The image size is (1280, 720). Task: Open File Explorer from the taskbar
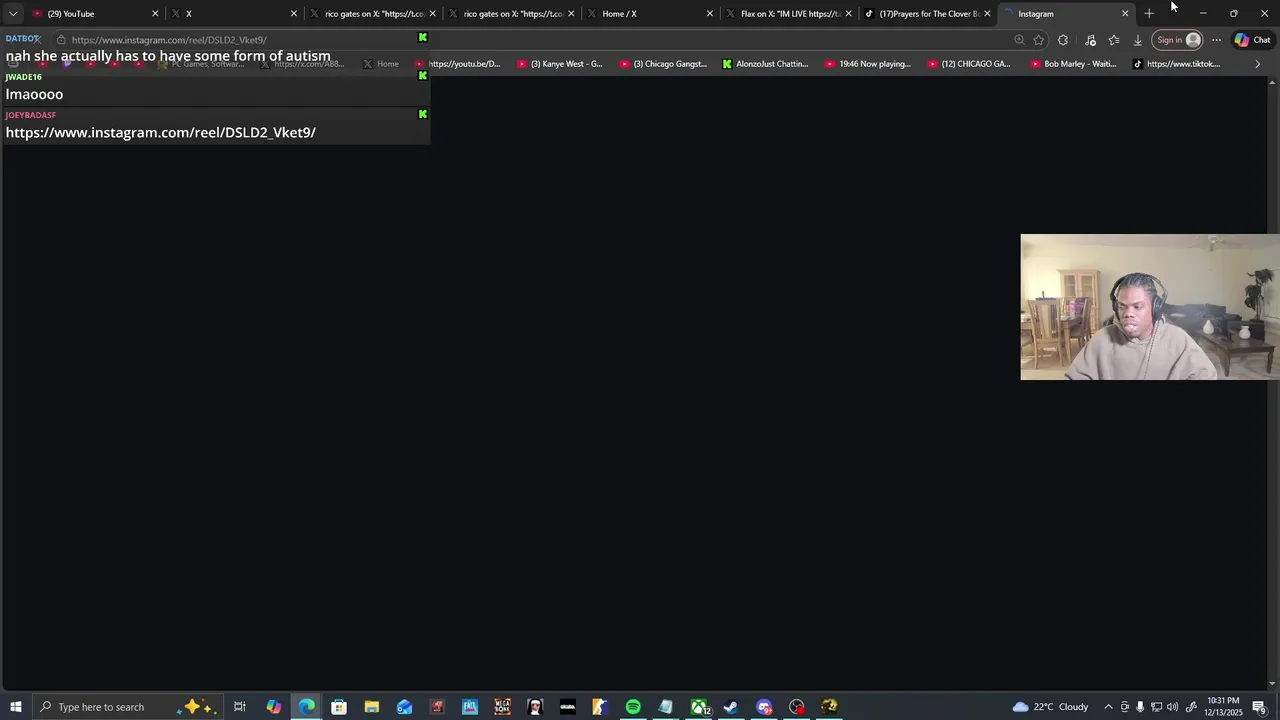(371, 707)
